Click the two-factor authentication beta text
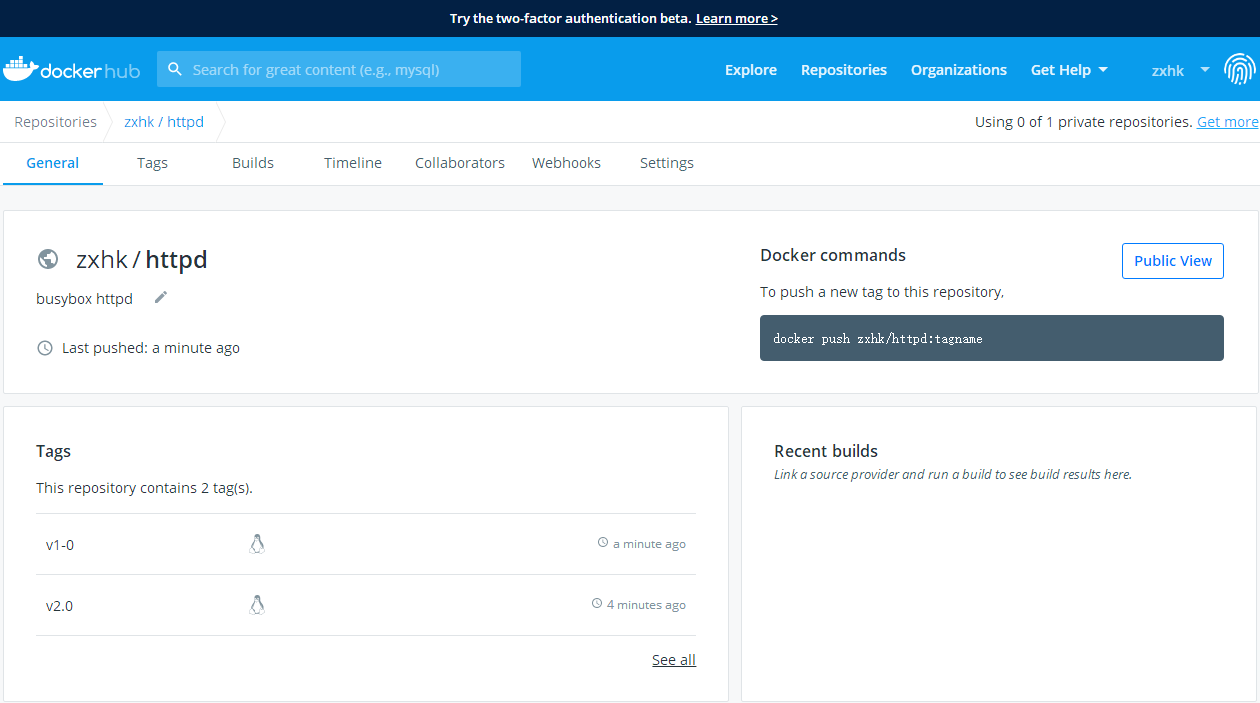Screen dimensions: 1260x703 click(x=570, y=18)
